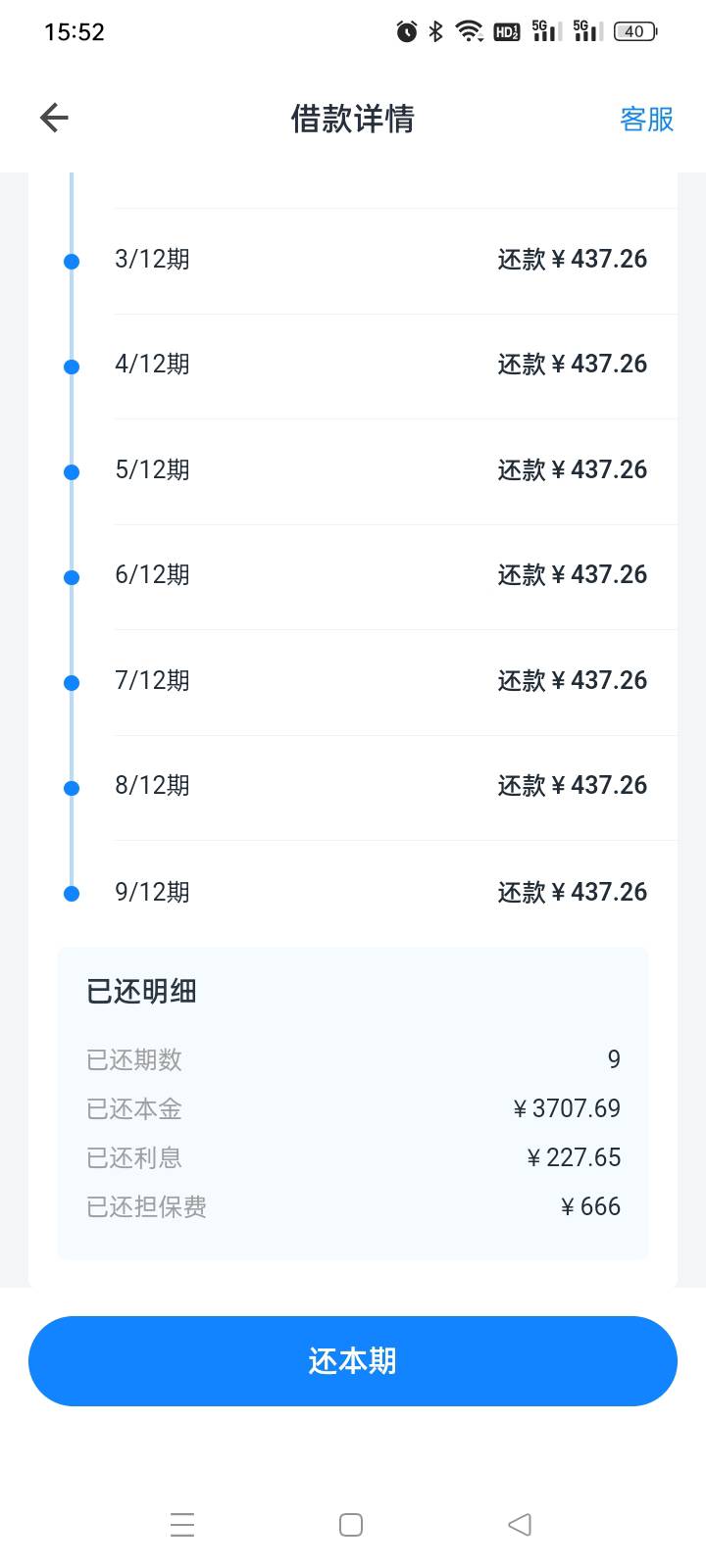Tap the alarm clock status icon

[x=406, y=31]
